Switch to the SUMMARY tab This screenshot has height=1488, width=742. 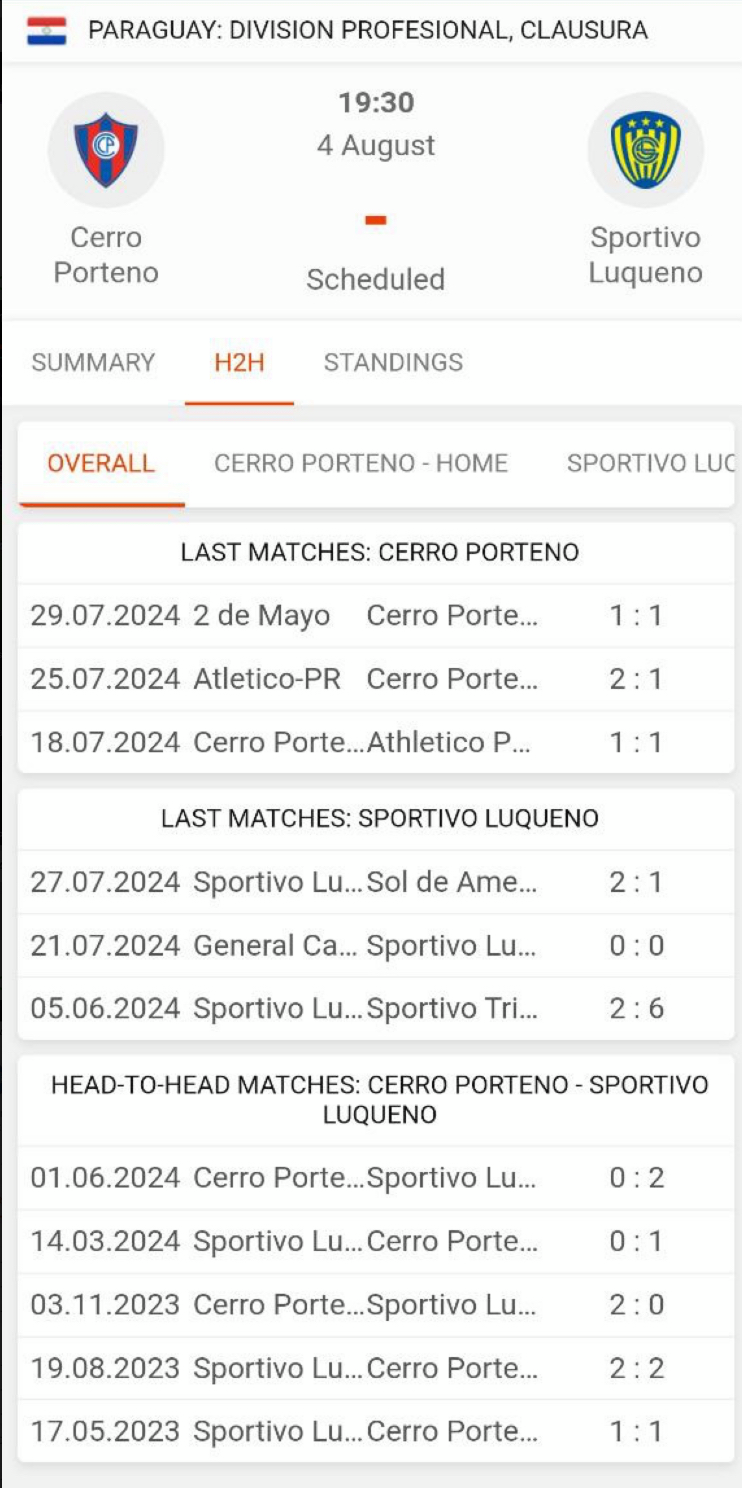(93, 362)
